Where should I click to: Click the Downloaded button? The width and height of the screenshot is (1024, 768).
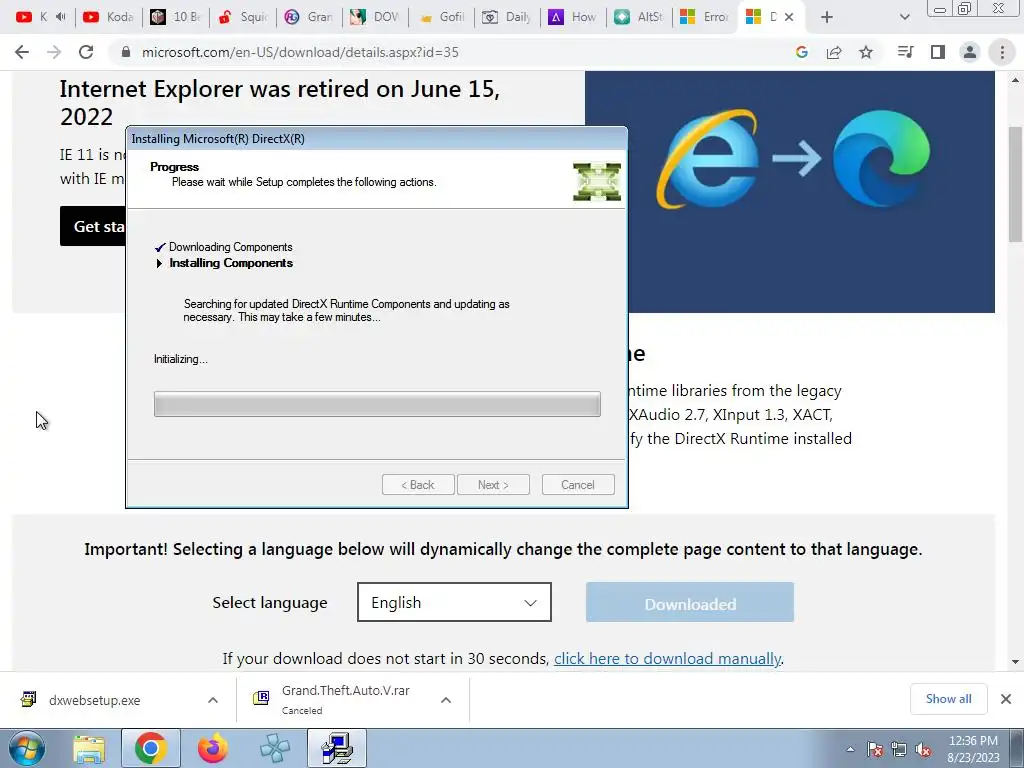[x=690, y=602]
